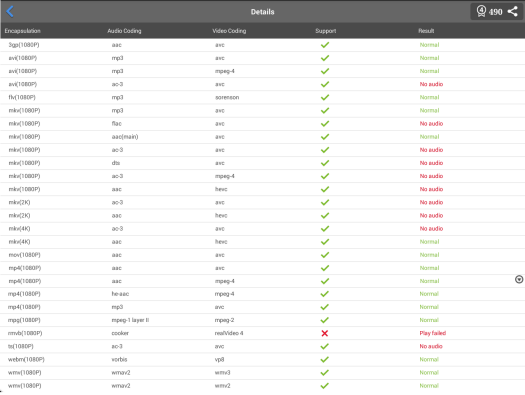Viewport: 525px width, 395px height.
Task: Click the check mark on the he-aac row
Action: [324, 294]
